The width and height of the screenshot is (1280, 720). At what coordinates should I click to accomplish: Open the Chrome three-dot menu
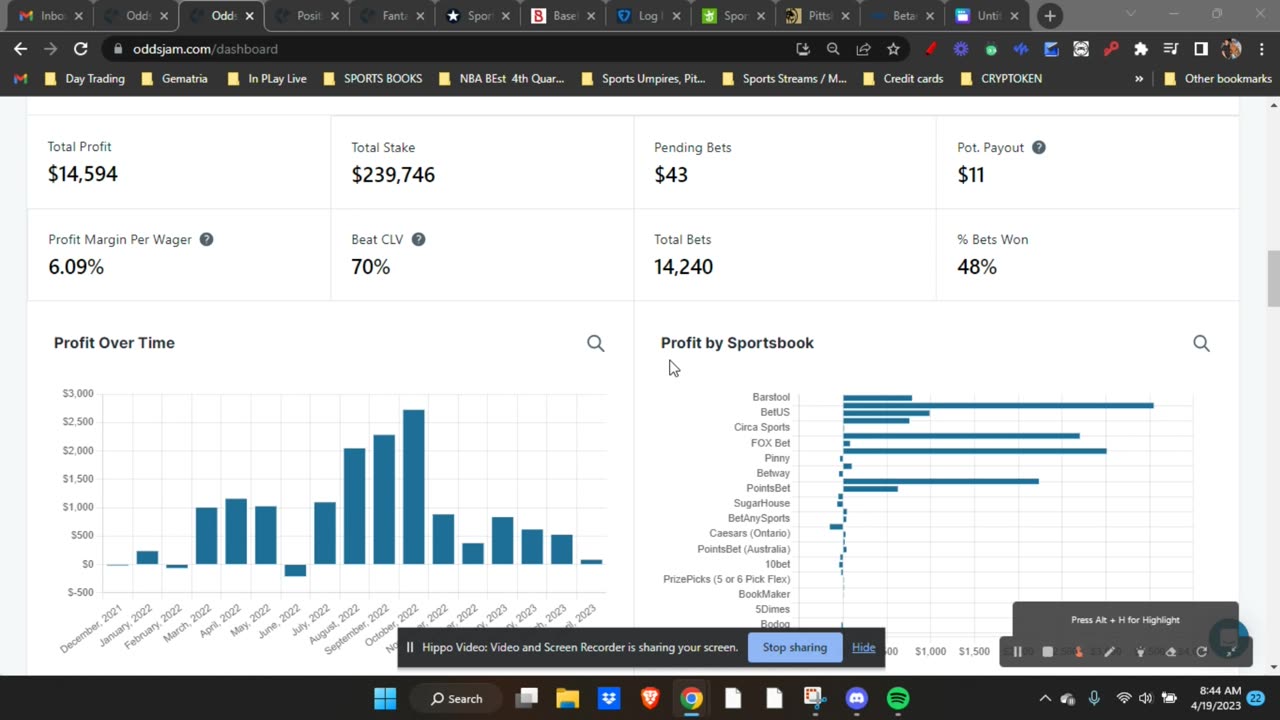[x=1262, y=48]
